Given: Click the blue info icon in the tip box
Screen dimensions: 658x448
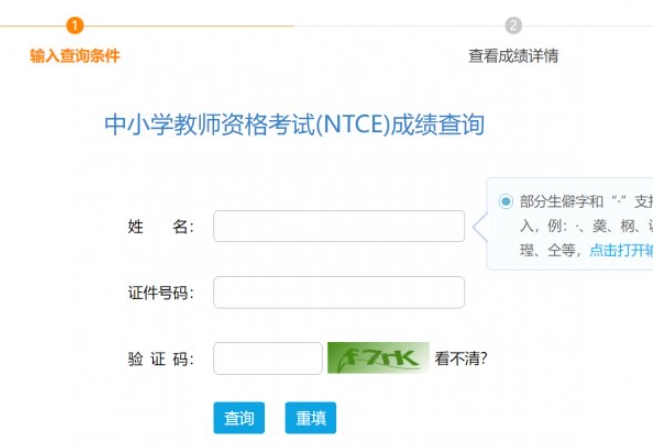Looking at the screenshot, I should pyautogui.click(x=506, y=201).
